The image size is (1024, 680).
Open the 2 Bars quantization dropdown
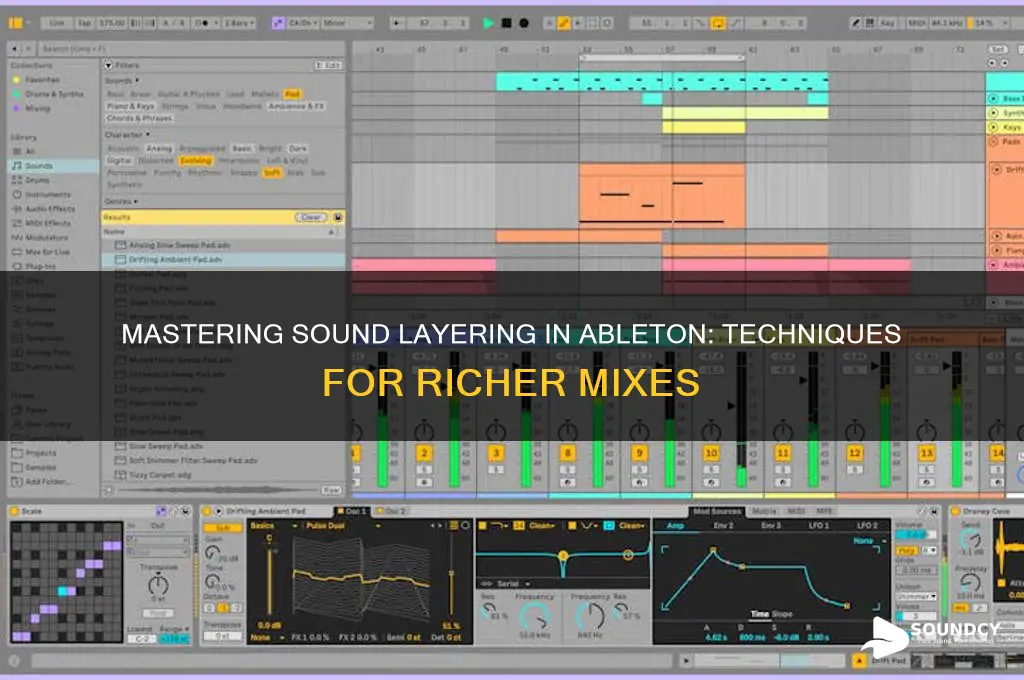point(239,23)
